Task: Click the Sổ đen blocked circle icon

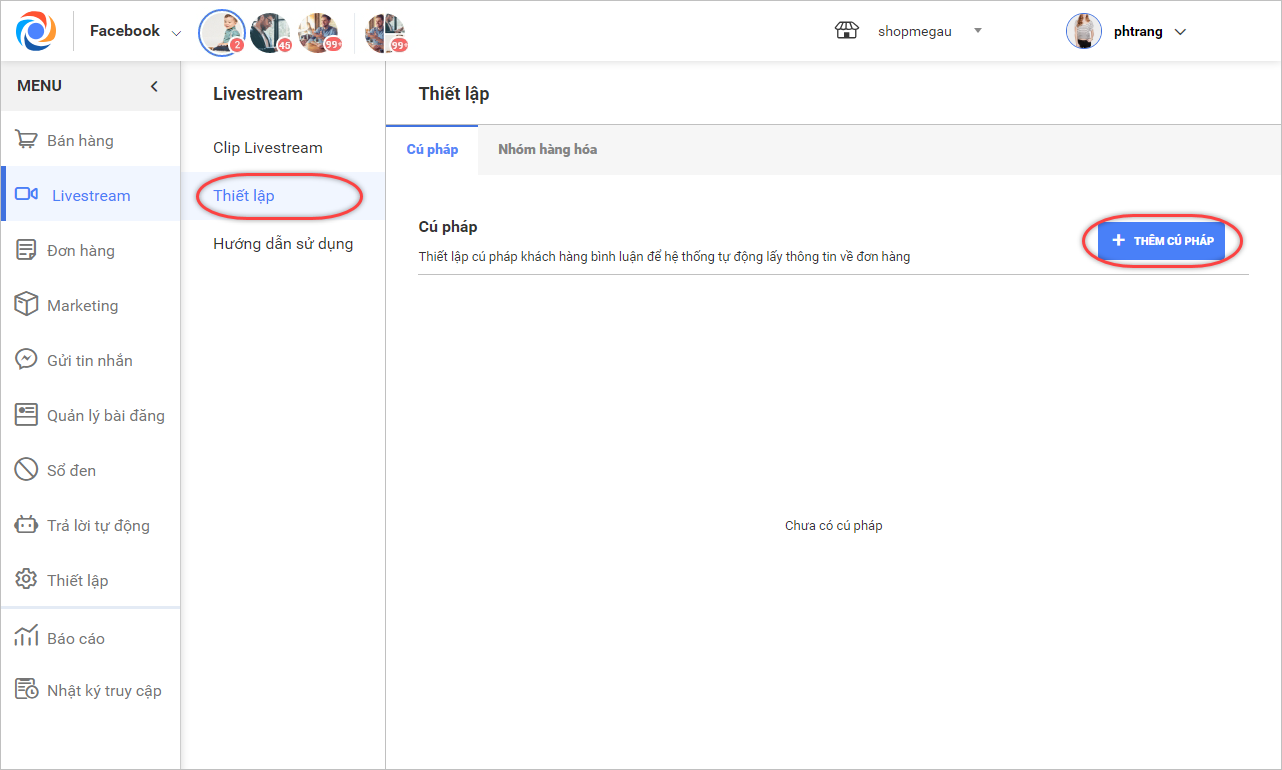Action: (27, 470)
